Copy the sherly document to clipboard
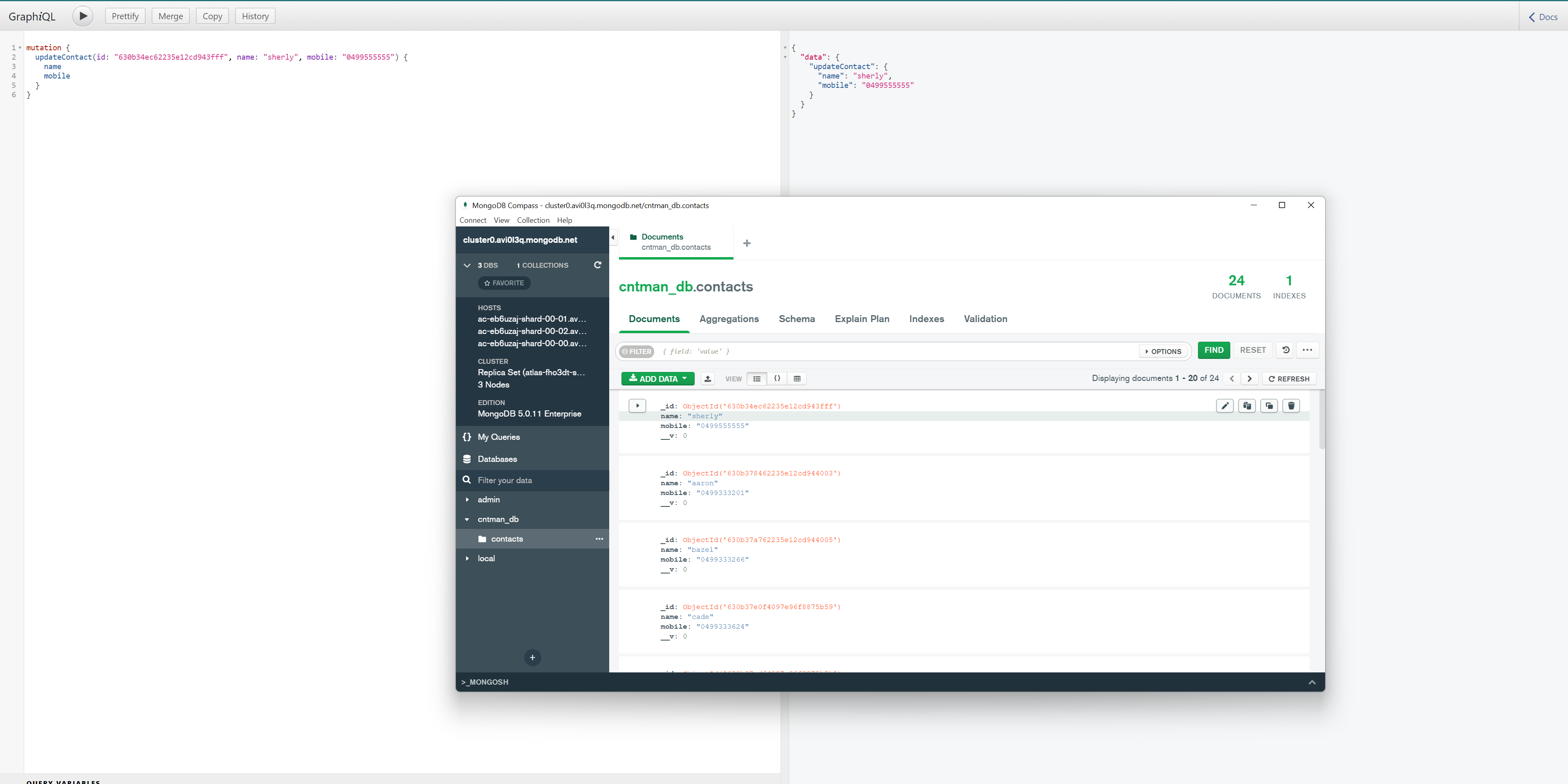This screenshot has height=784, width=1568. point(1247,405)
